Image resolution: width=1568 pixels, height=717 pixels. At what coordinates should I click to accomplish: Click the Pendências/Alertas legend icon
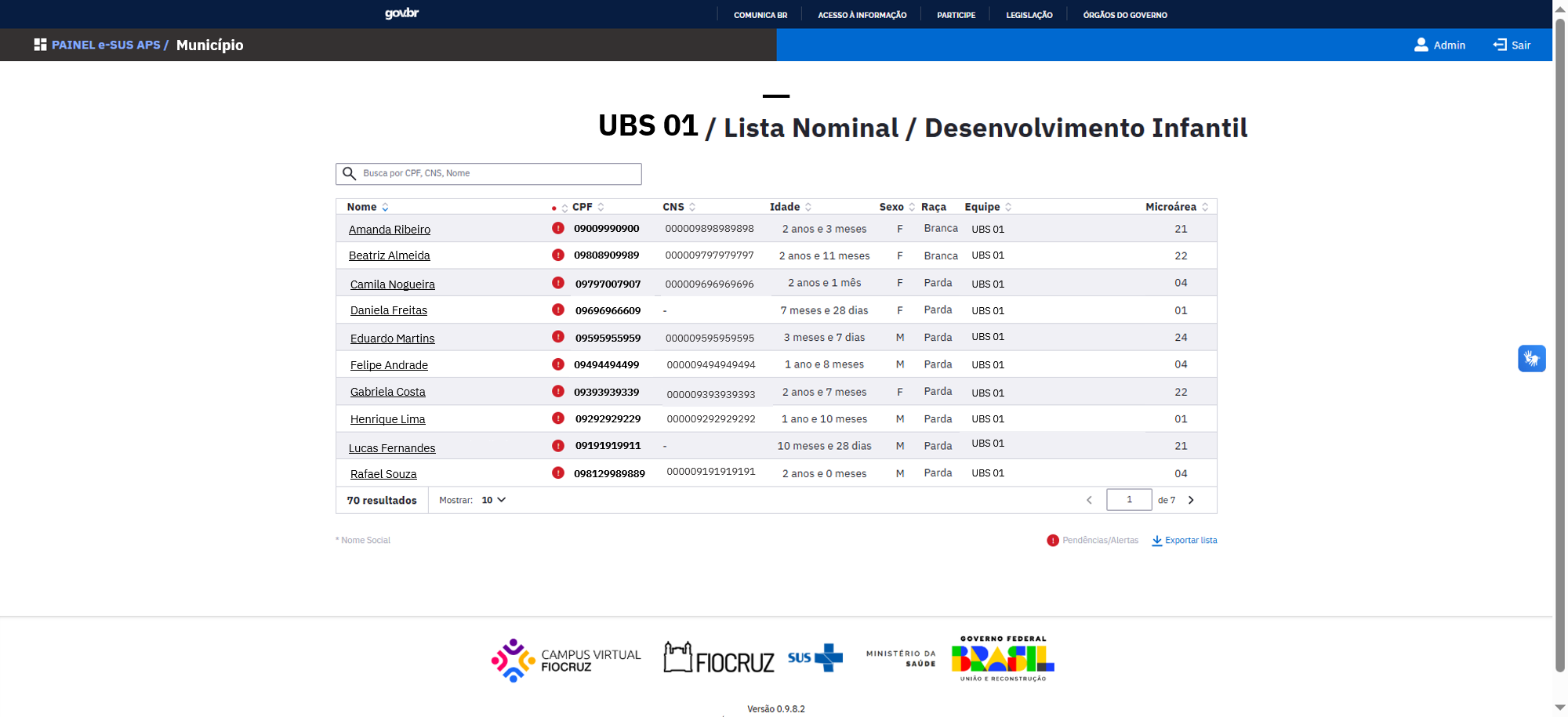point(1052,540)
